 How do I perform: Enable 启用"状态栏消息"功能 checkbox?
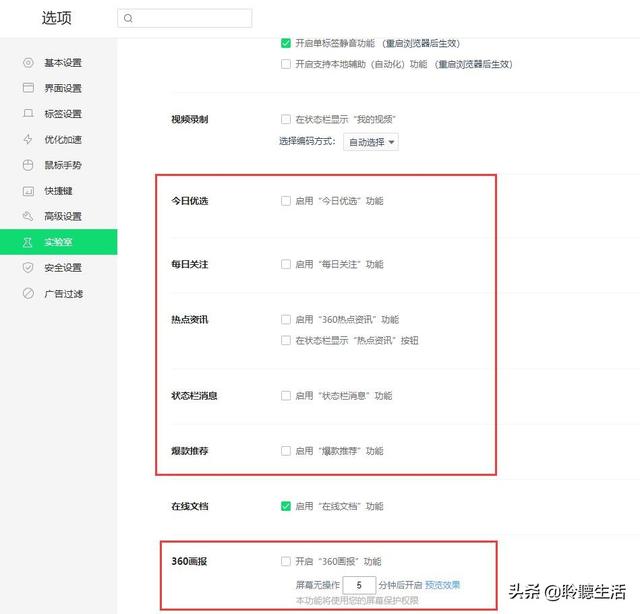tap(286, 396)
